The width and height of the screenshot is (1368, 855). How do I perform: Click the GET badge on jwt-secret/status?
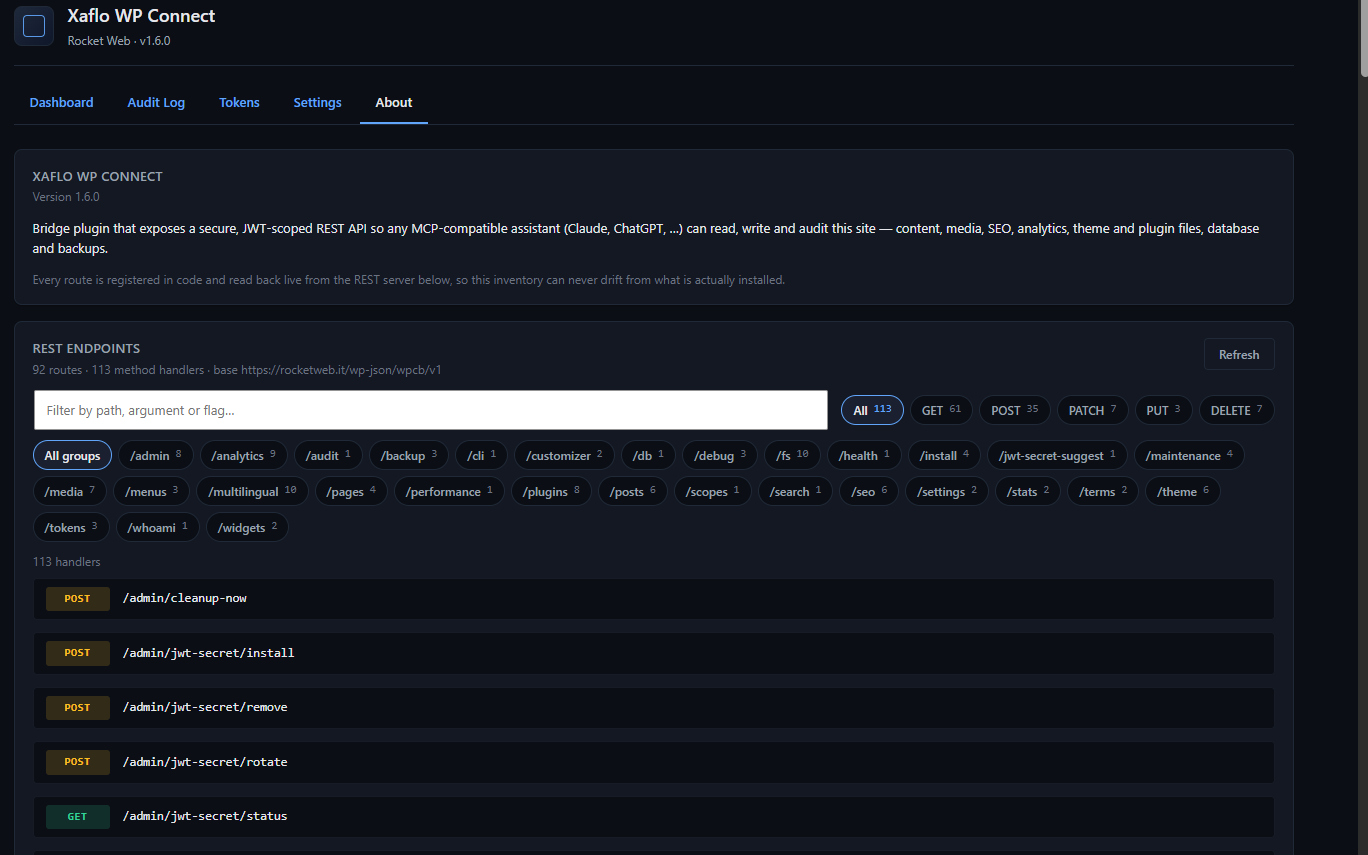(x=78, y=816)
